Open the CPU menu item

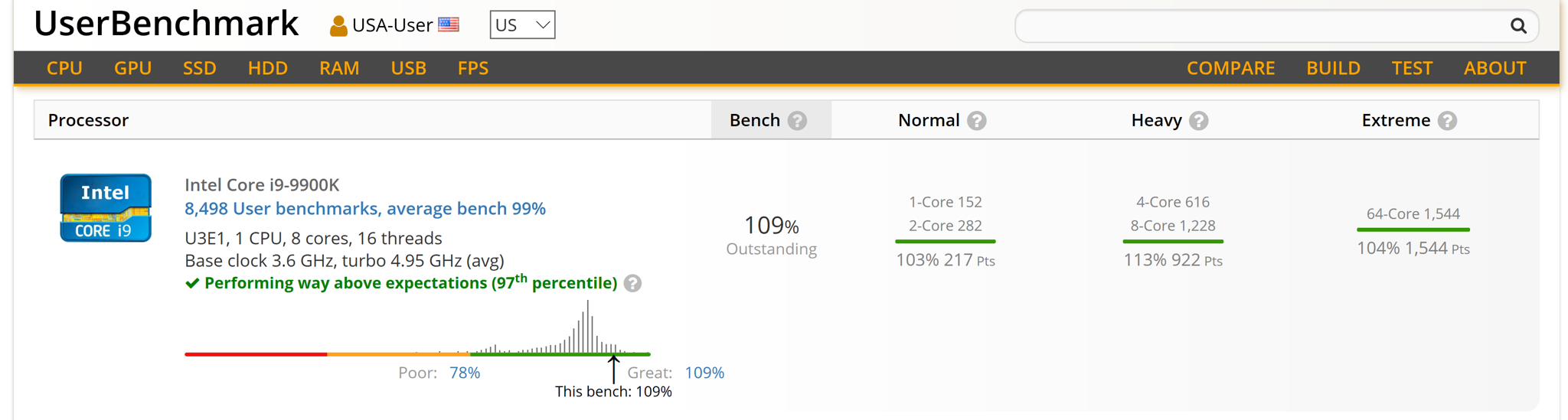click(64, 68)
